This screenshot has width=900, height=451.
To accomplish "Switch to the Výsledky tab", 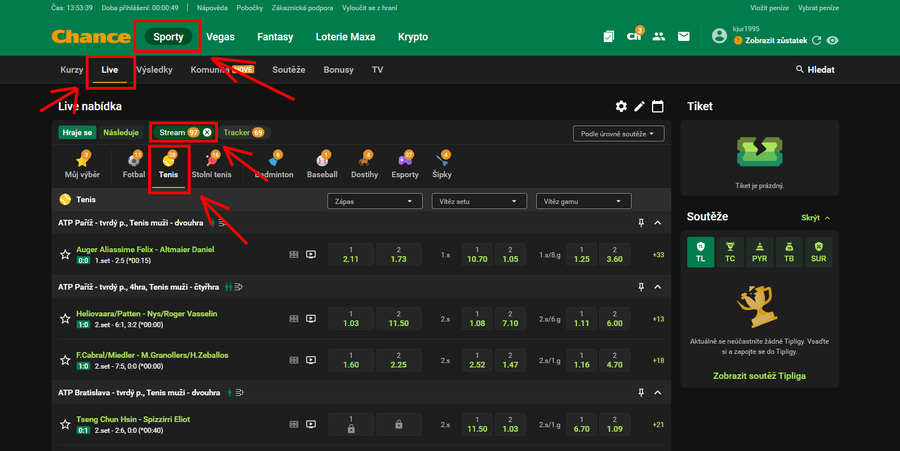I will [x=154, y=70].
